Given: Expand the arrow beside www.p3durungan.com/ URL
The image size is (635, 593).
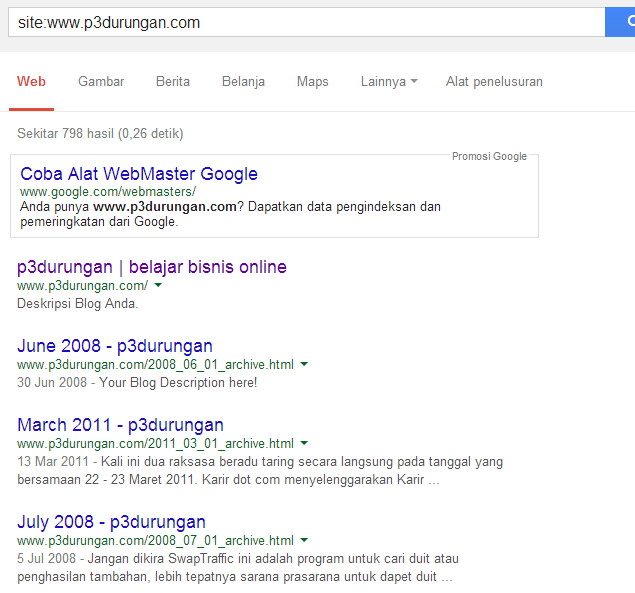Looking at the screenshot, I should tap(158, 285).
